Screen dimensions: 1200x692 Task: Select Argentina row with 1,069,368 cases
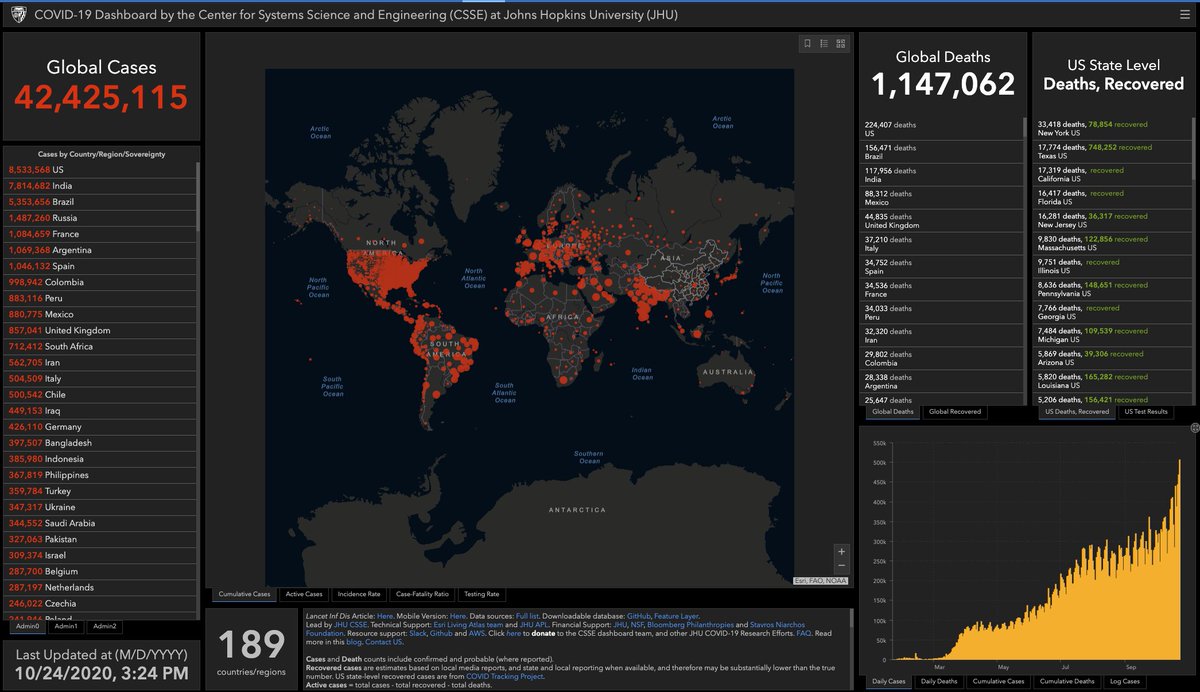100,250
